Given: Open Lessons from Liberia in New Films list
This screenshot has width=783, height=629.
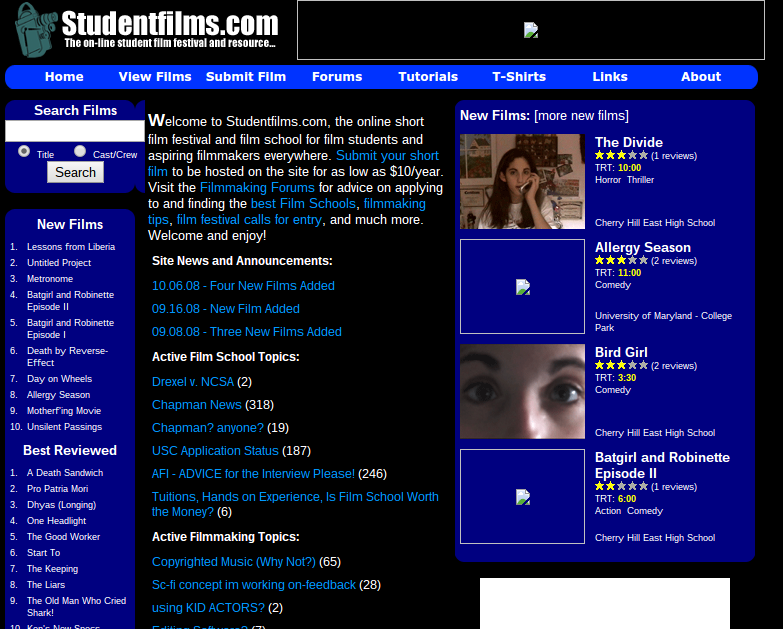Looking at the screenshot, I should pos(71,247).
